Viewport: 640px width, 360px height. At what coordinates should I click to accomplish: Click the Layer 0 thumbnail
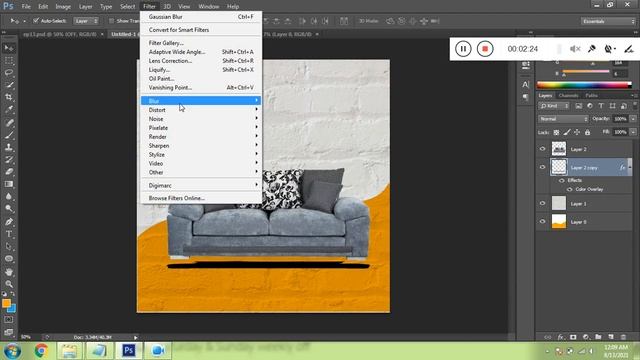559,222
